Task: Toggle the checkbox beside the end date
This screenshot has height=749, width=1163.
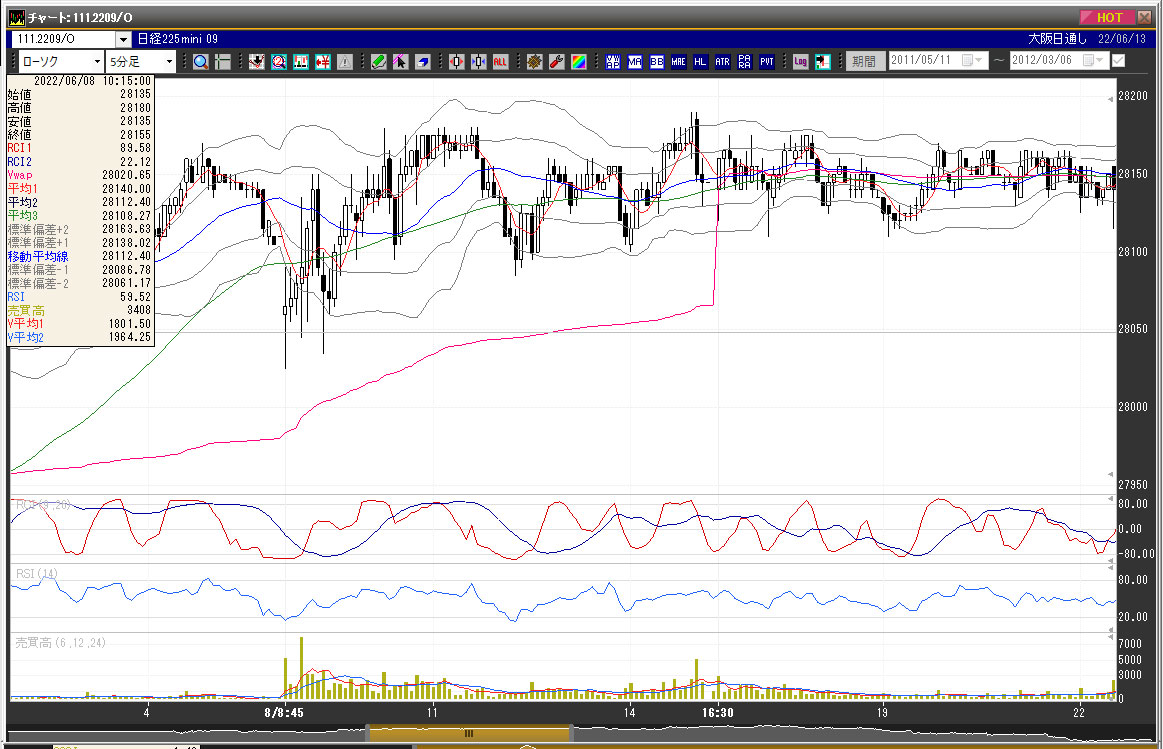Action: tap(1118, 60)
